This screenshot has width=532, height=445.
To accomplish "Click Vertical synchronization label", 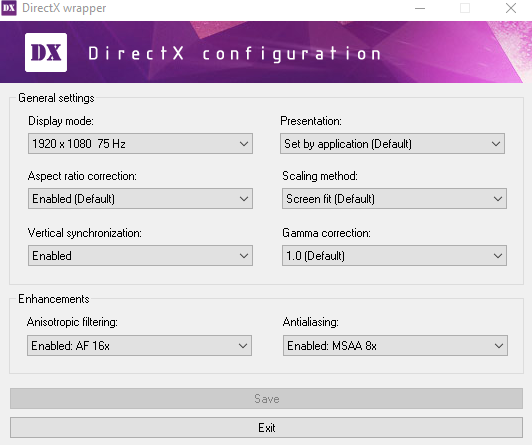I will point(84,233).
